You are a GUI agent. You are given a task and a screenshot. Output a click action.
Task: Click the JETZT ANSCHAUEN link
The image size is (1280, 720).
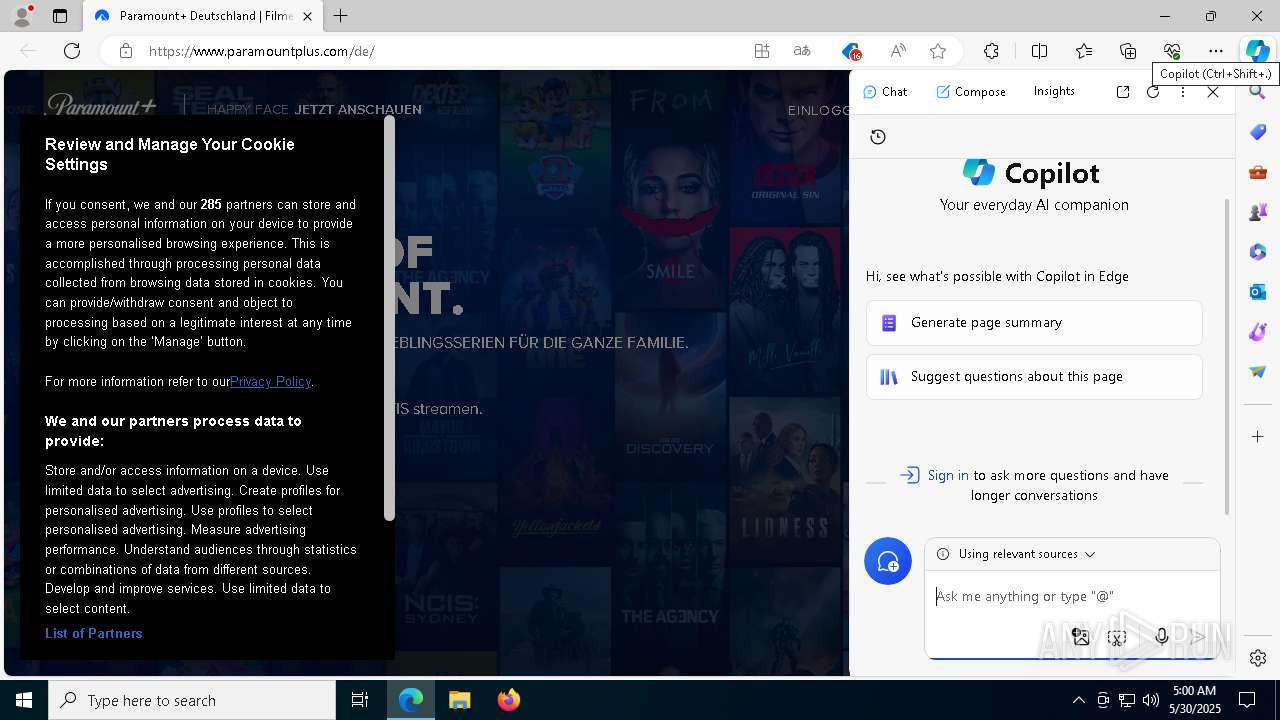pyautogui.click(x=358, y=109)
